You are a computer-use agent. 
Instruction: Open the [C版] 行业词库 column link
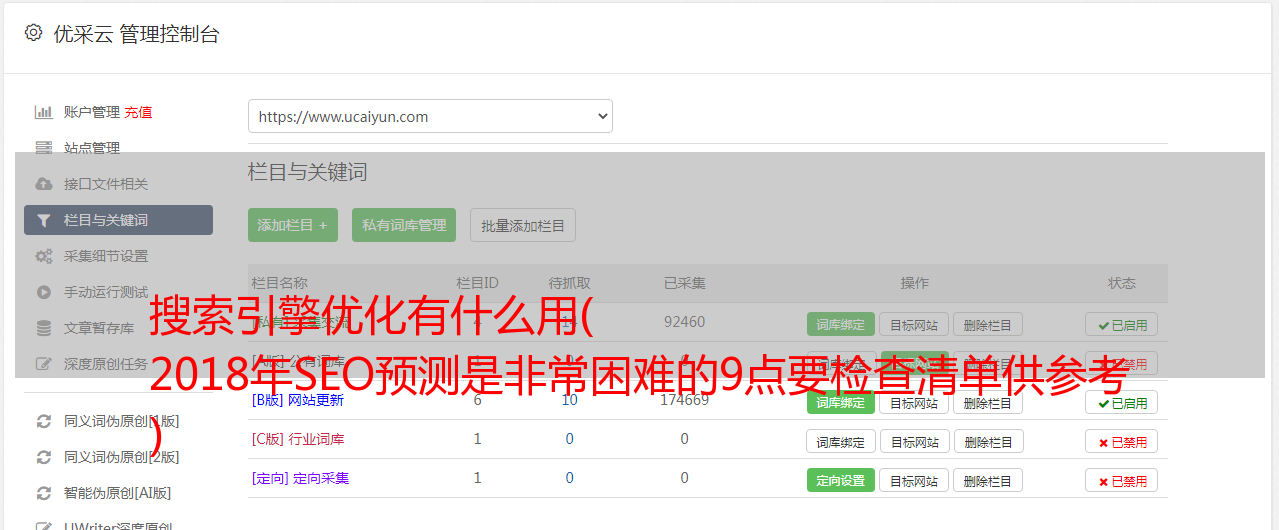pyautogui.click(x=298, y=439)
